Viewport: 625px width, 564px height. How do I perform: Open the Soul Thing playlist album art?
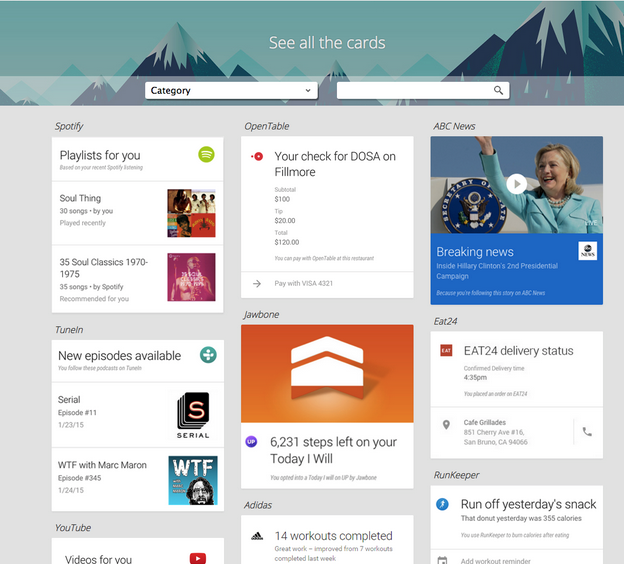(x=191, y=213)
